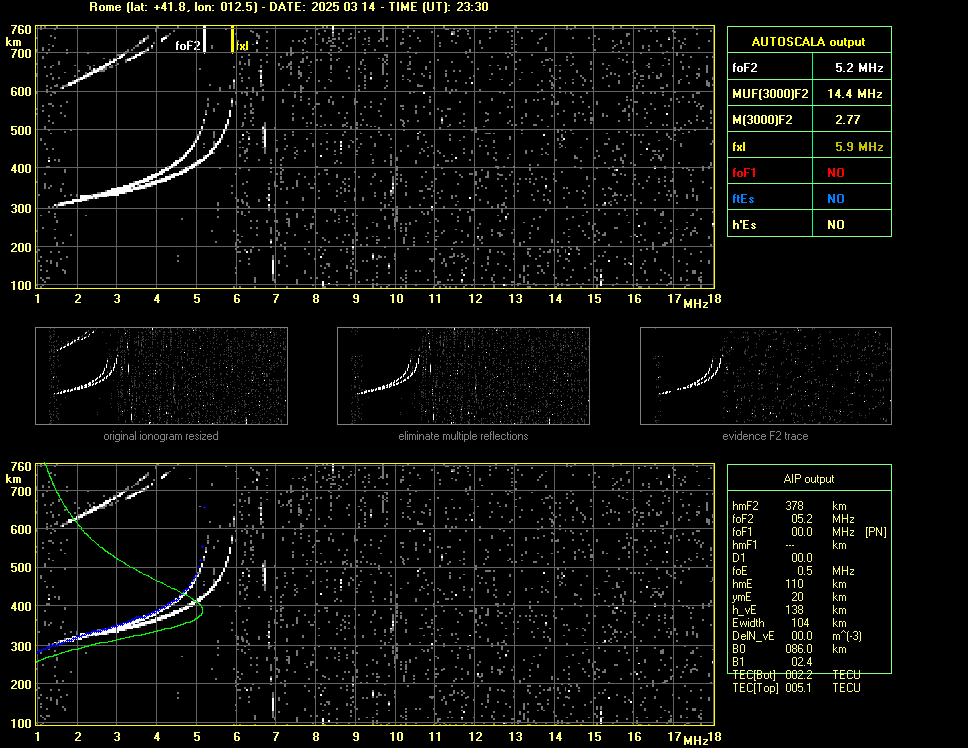The width and height of the screenshot is (968, 748).
Task: Select the hmF2 378 km value
Action: click(795, 506)
